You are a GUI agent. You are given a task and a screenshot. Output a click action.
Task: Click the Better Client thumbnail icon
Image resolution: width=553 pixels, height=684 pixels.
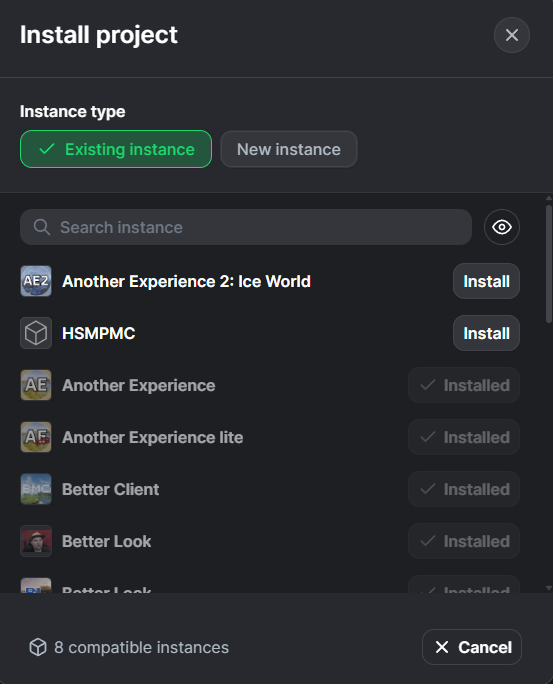36,489
